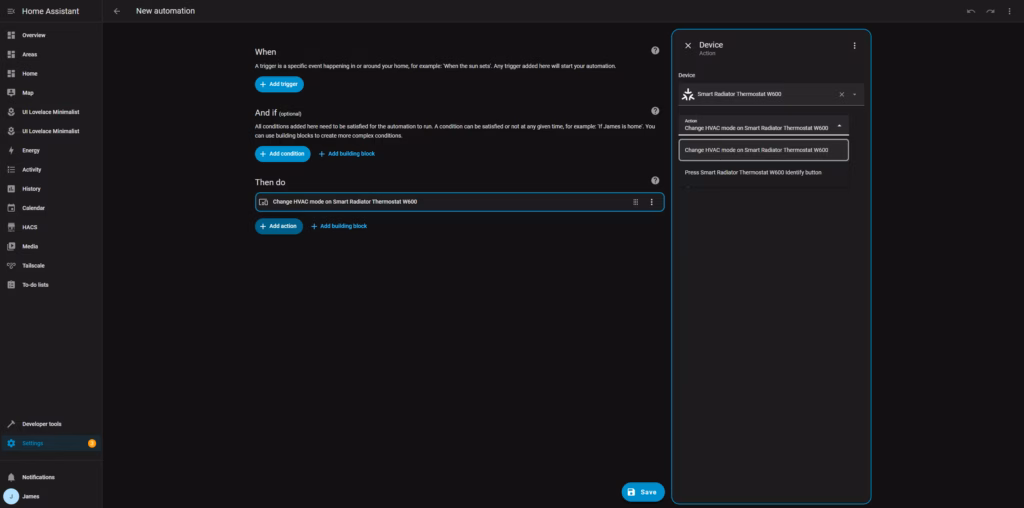
Task: Expand the Device picker dropdown arrow
Action: [854, 95]
